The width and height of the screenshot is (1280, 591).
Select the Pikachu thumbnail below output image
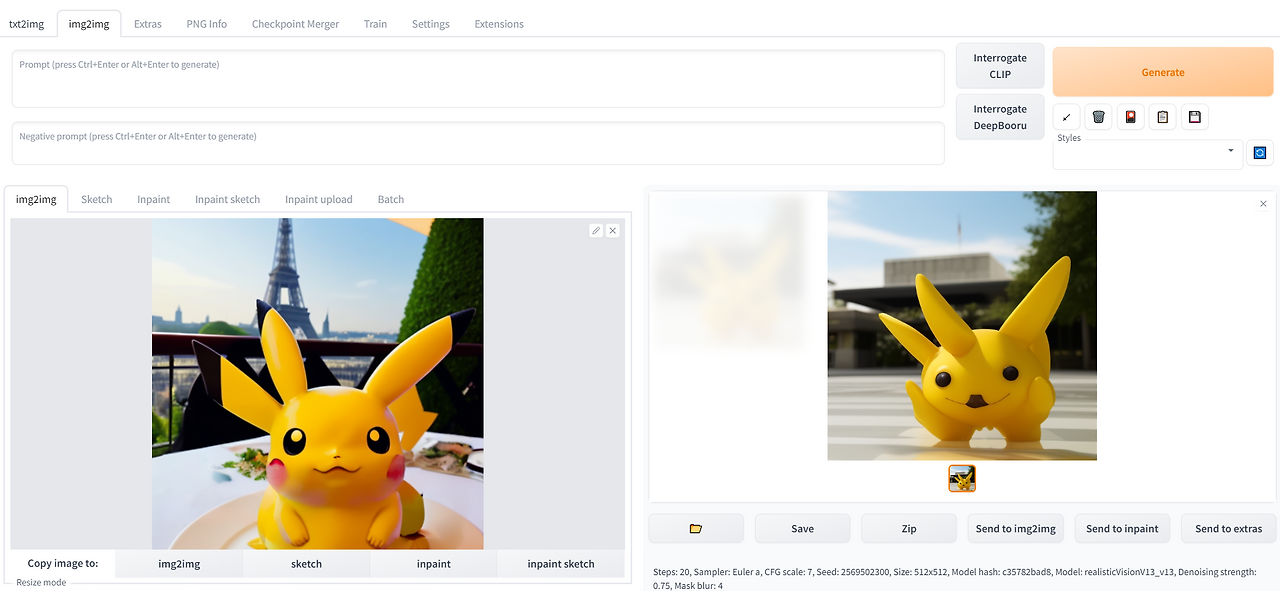(962, 478)
